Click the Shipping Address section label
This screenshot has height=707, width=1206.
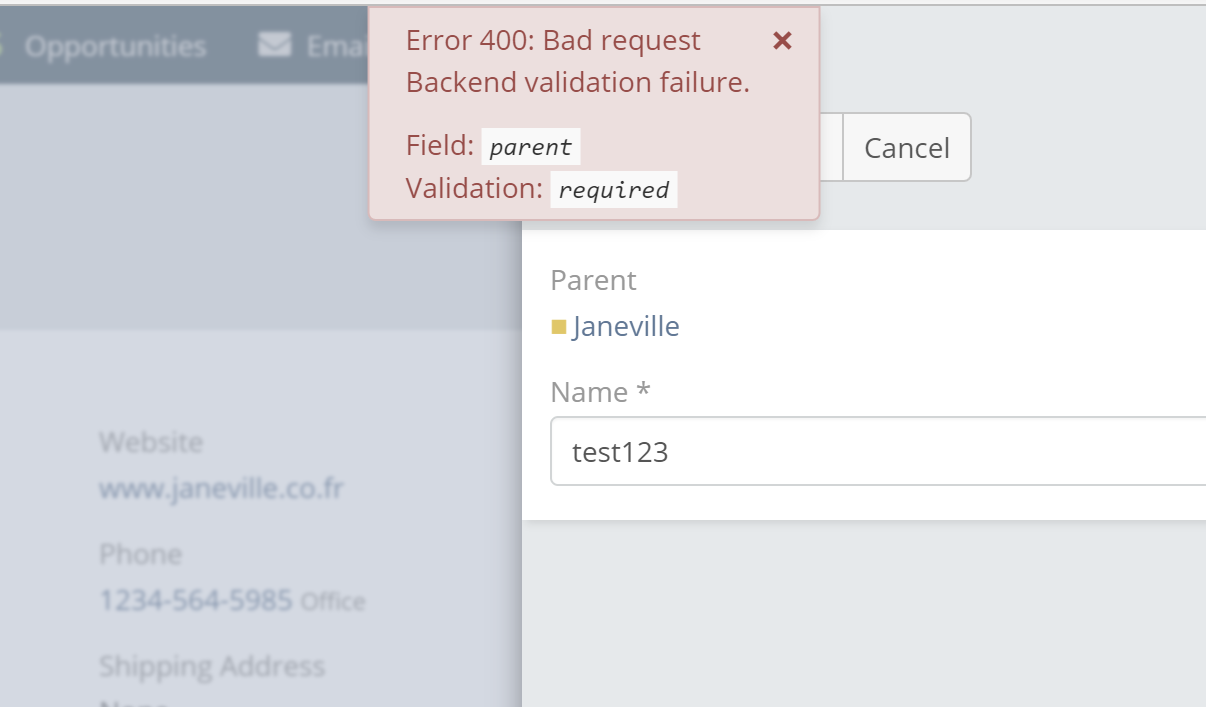(x=211, y=666)
